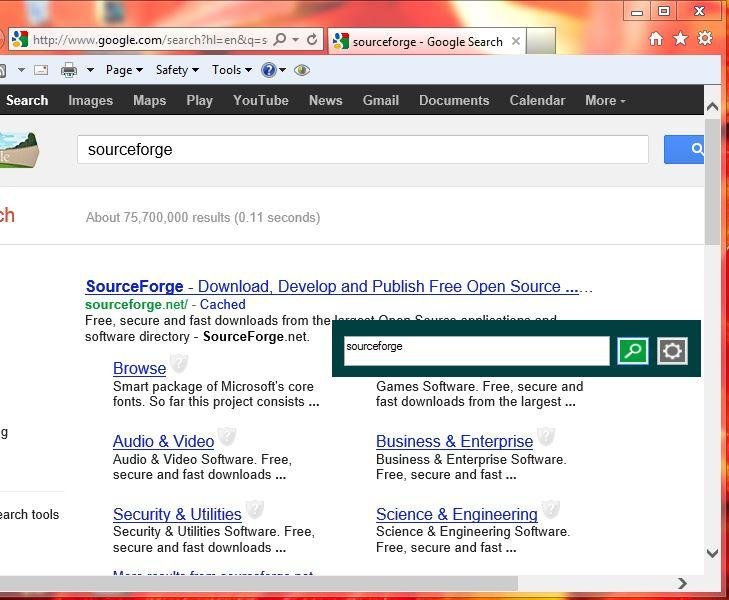
Task: Click the Google doodle logo
Action: point(19,150)
